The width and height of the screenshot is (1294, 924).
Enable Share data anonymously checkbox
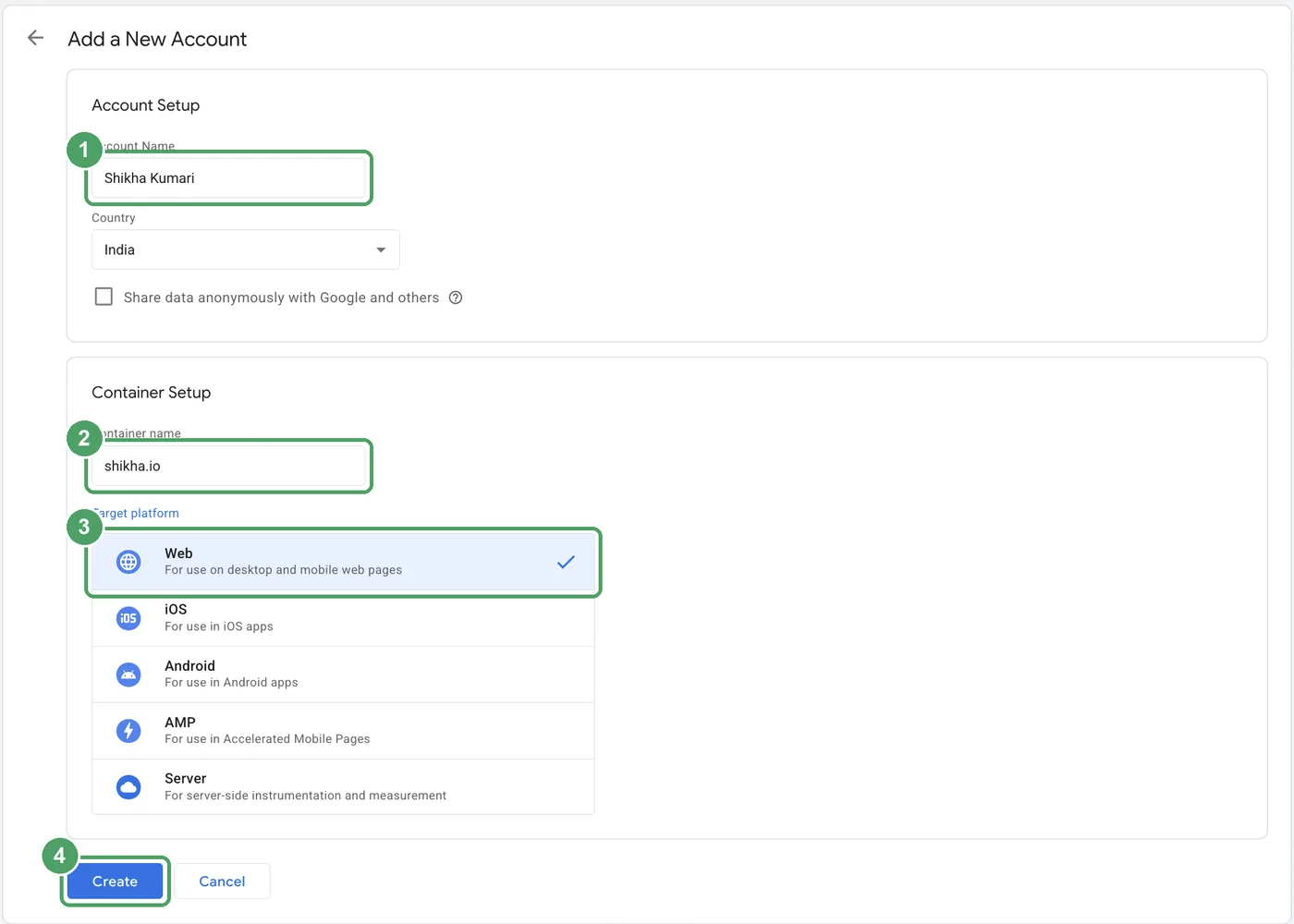tap(104, 297)
